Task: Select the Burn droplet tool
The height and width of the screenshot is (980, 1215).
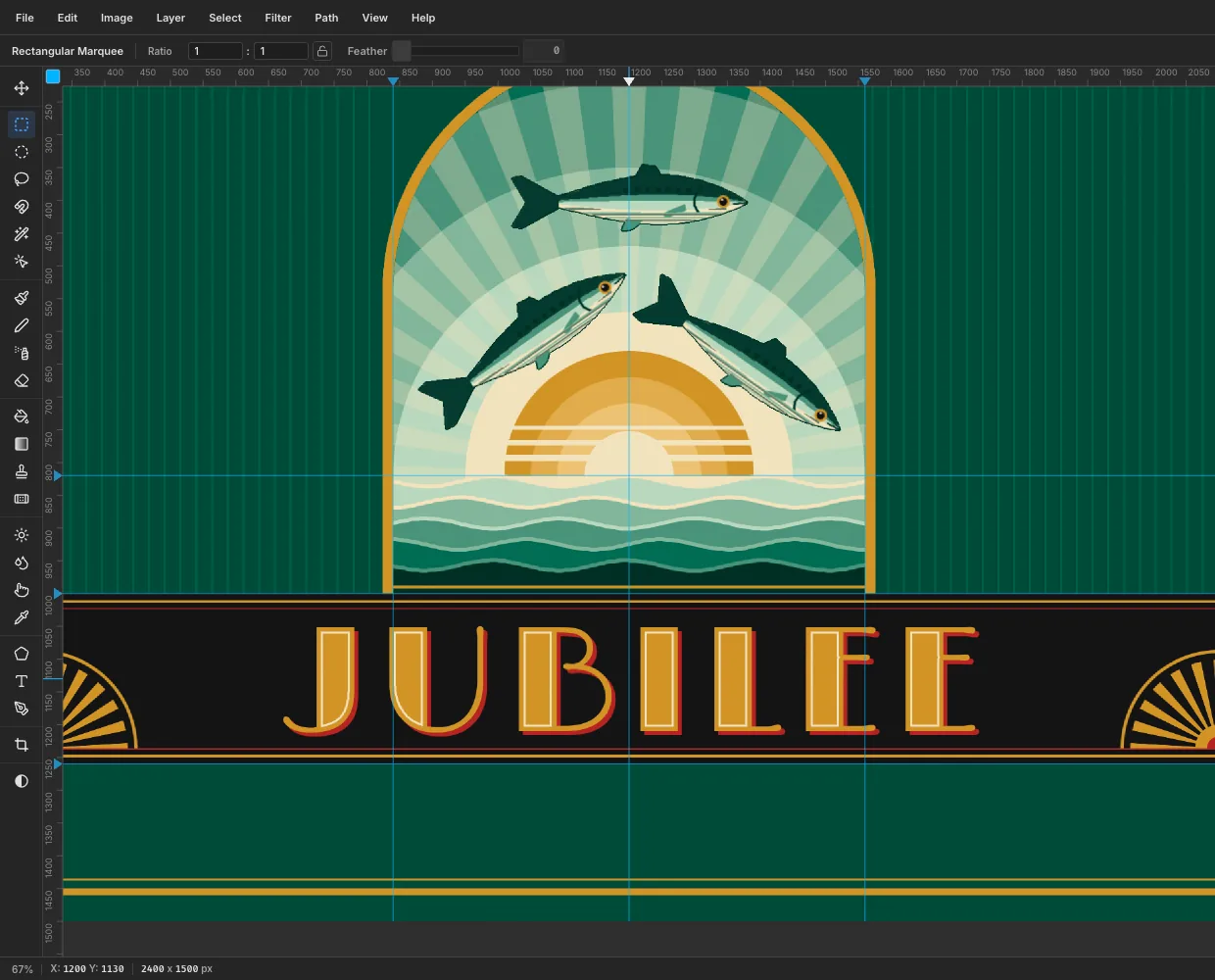Action: pos(22,563)
